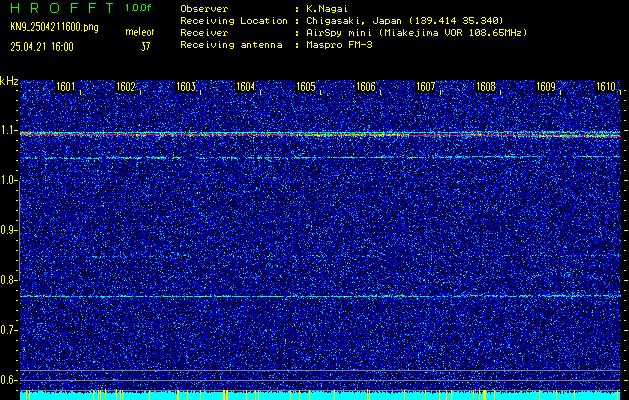Click the Observer field label

coord(204,8)
